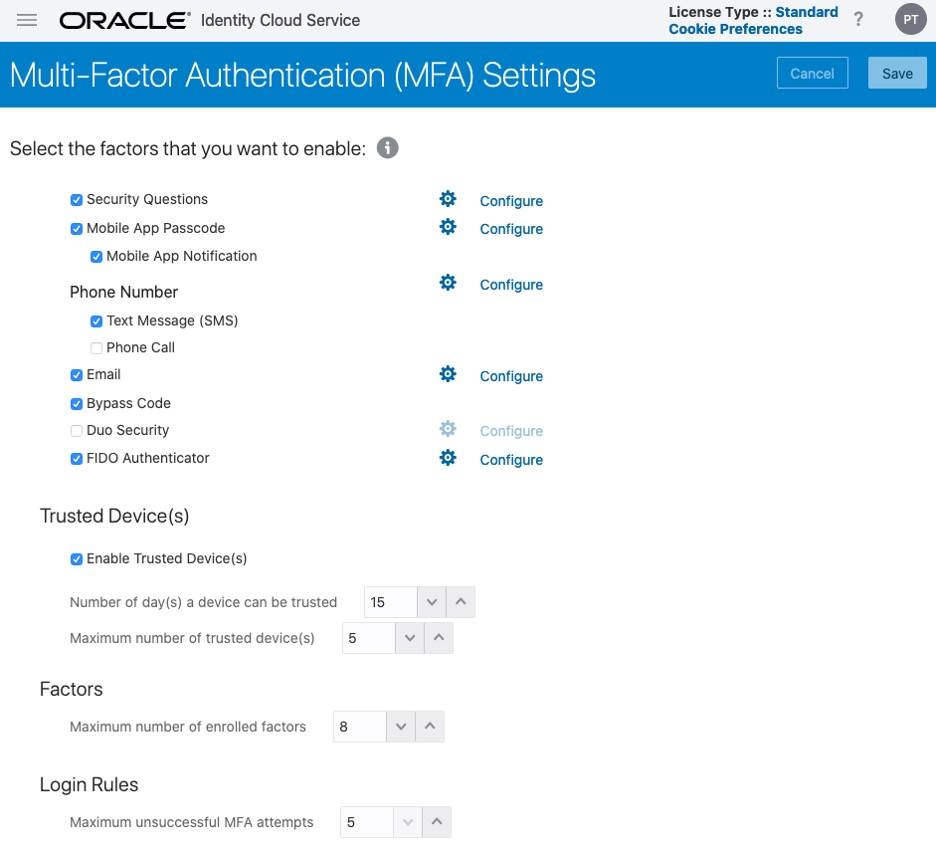Click the info icon beside factors heading
The width and height of the screenshot is (936, 852).
point(387,149)
